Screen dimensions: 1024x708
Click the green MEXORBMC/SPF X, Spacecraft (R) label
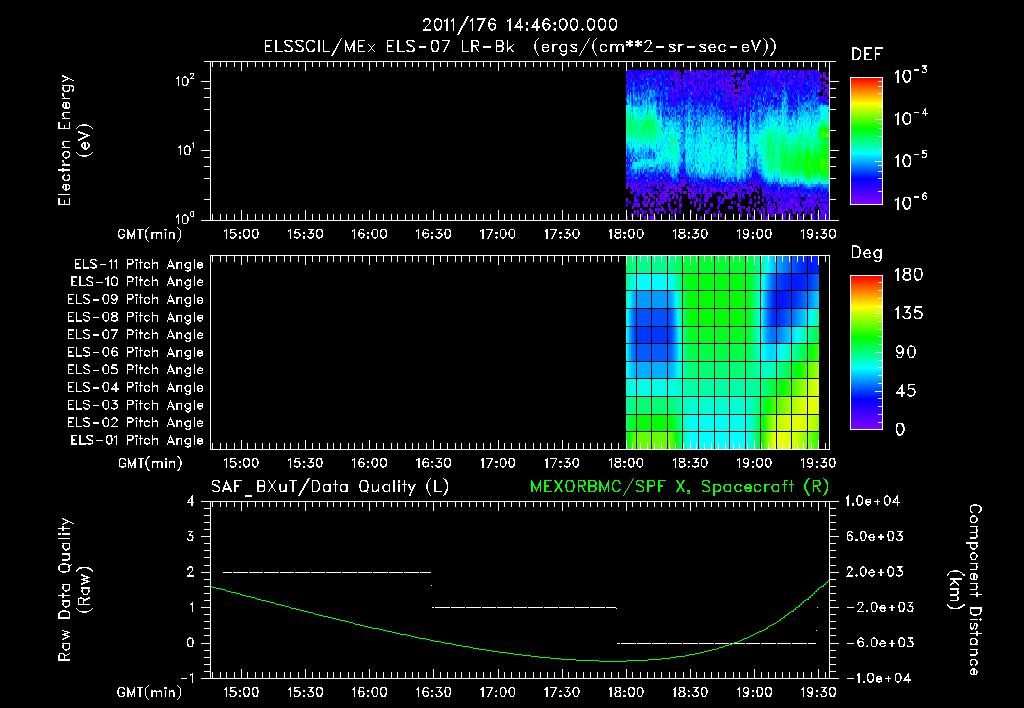coord(679,487)
